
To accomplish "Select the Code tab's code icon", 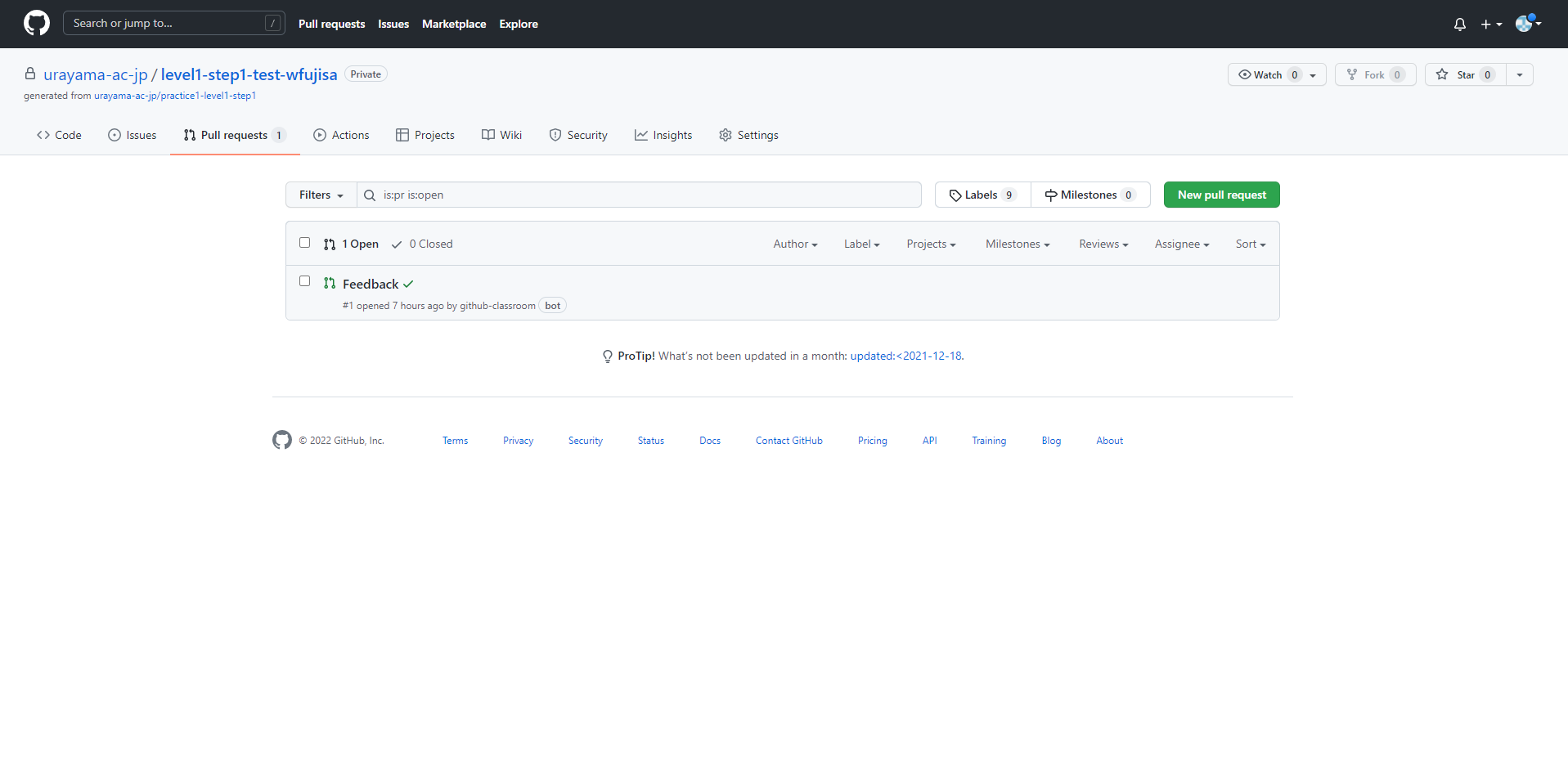I will coord(43,135).
